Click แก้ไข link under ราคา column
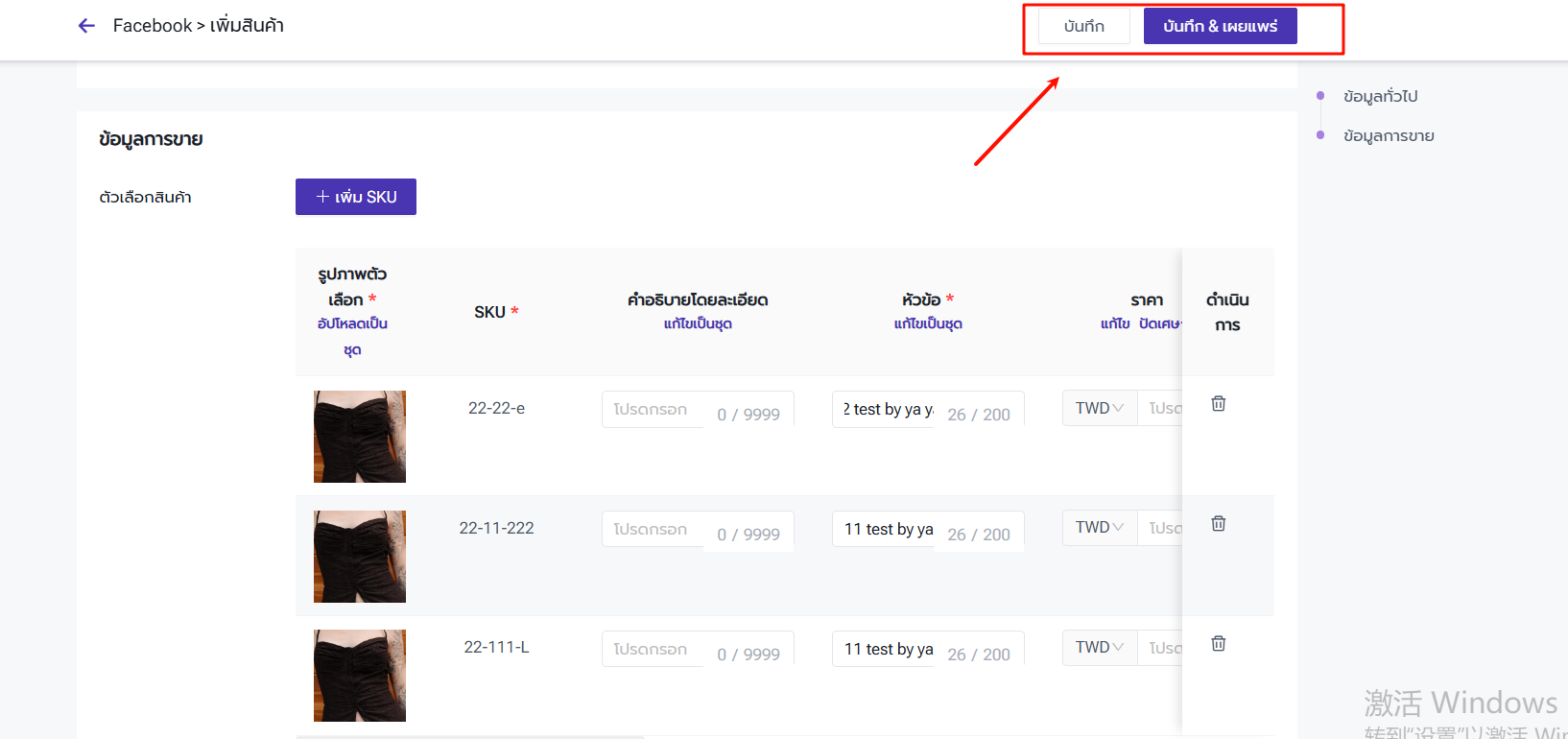Image resolution: width=1568 pixels, height=739 pixels. 1114,324
